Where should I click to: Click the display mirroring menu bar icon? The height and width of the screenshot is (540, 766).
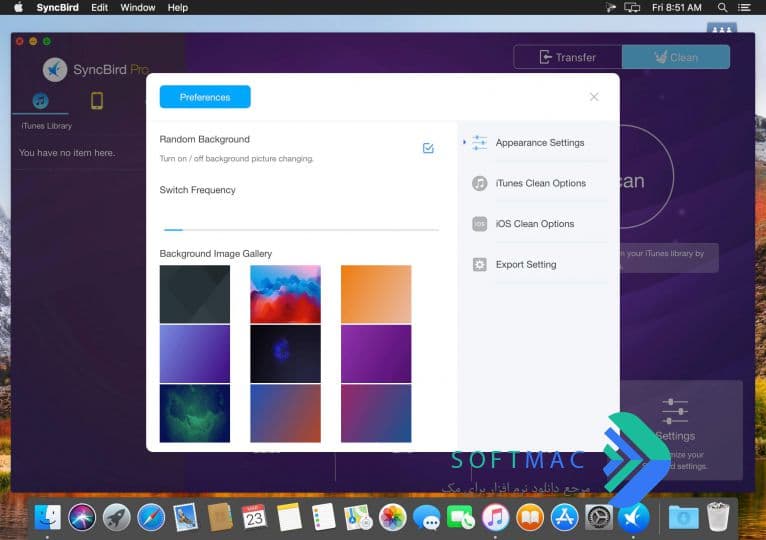click(632, 7)
